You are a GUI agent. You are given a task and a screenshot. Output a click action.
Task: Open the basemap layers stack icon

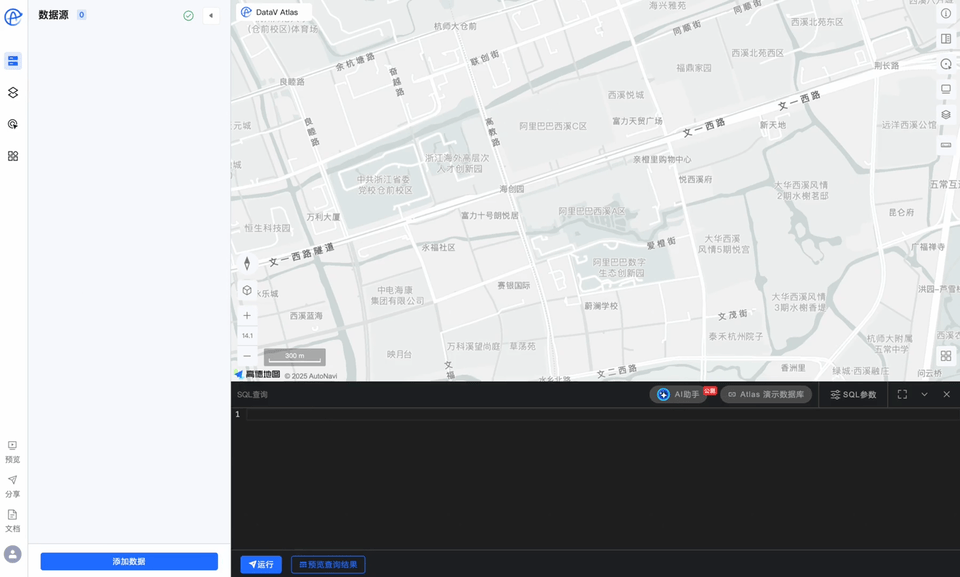946,115
